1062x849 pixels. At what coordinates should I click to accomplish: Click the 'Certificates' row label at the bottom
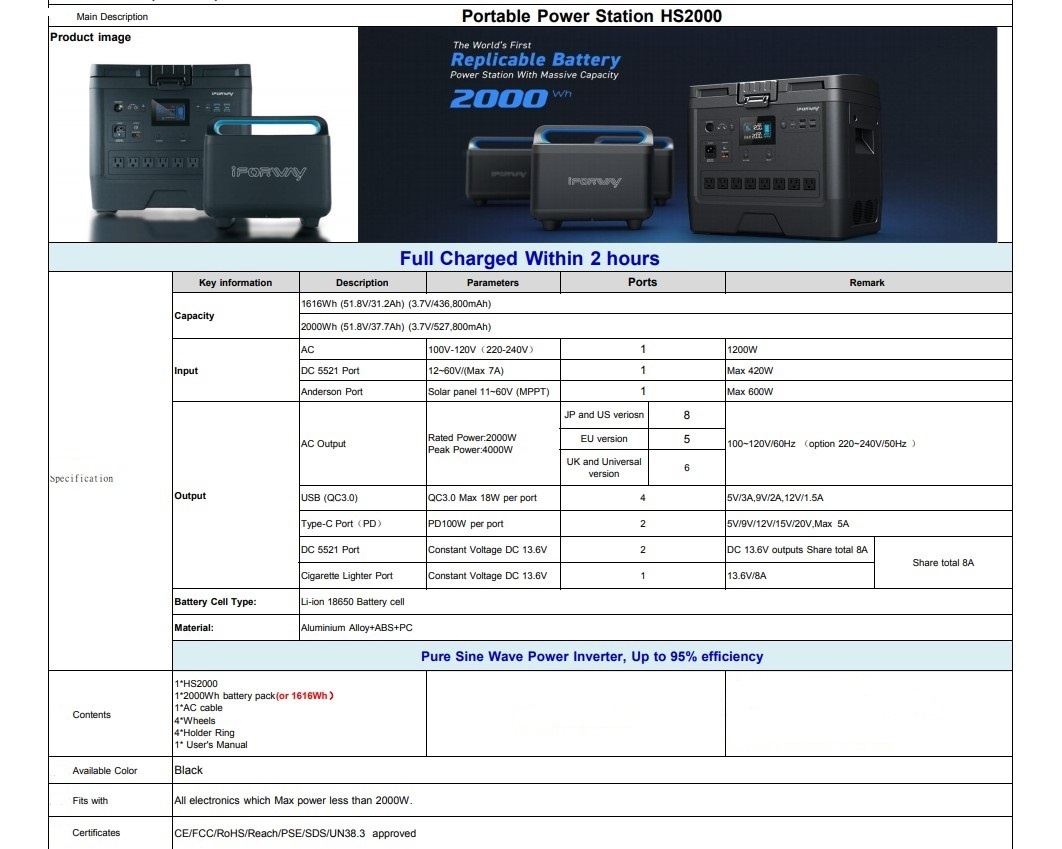click(x=99, y=832)
